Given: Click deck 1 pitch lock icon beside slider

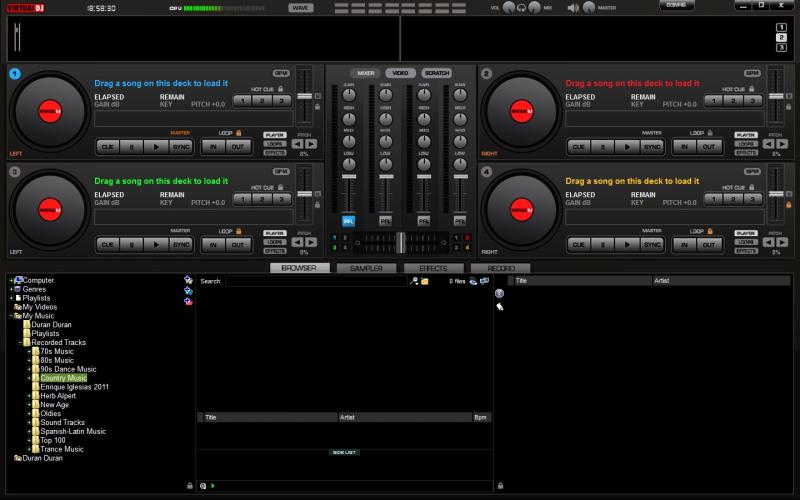Looking at the screenshot, I should [x=317, y=107].
